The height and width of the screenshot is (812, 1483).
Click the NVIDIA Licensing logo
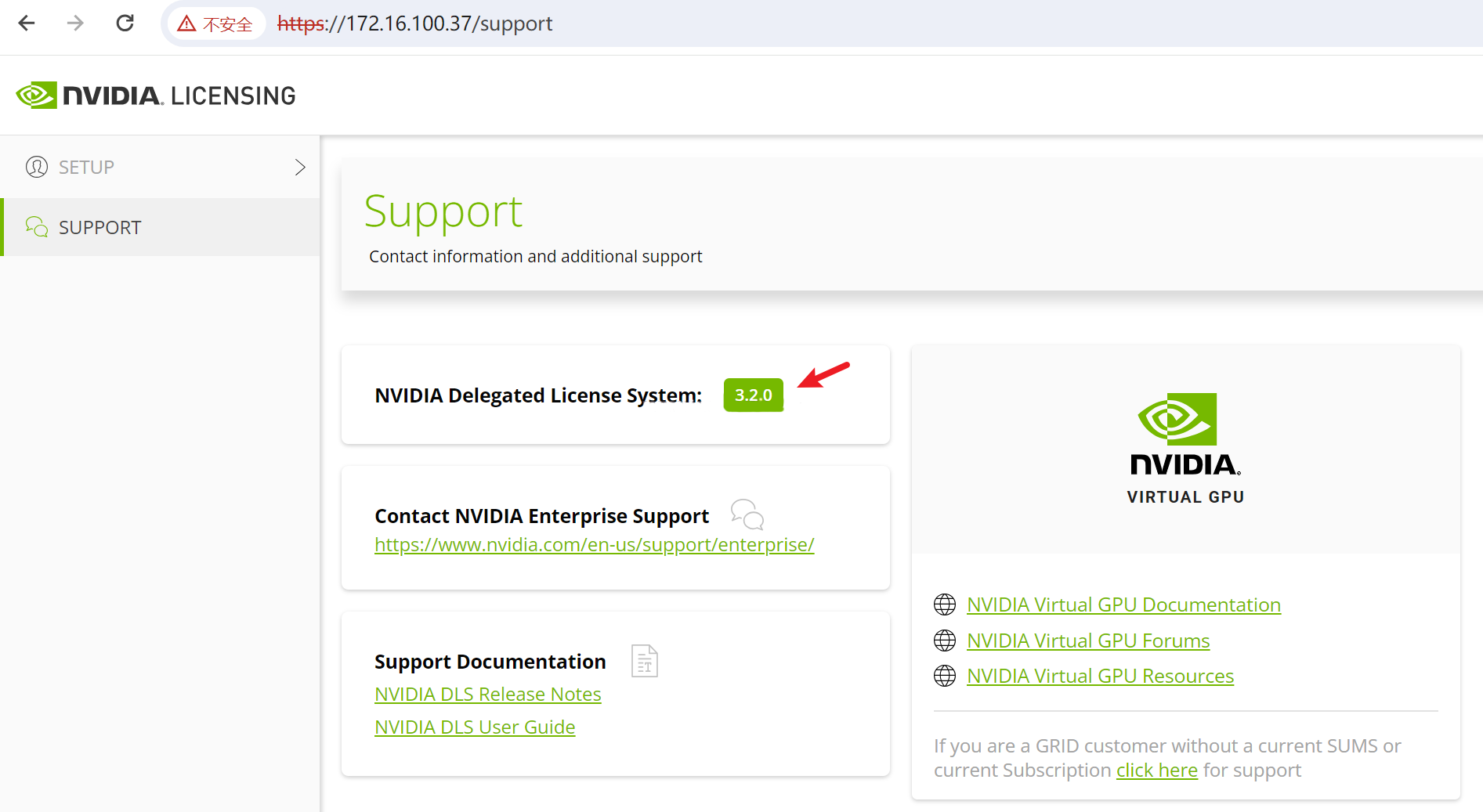[x=154, y=94]
